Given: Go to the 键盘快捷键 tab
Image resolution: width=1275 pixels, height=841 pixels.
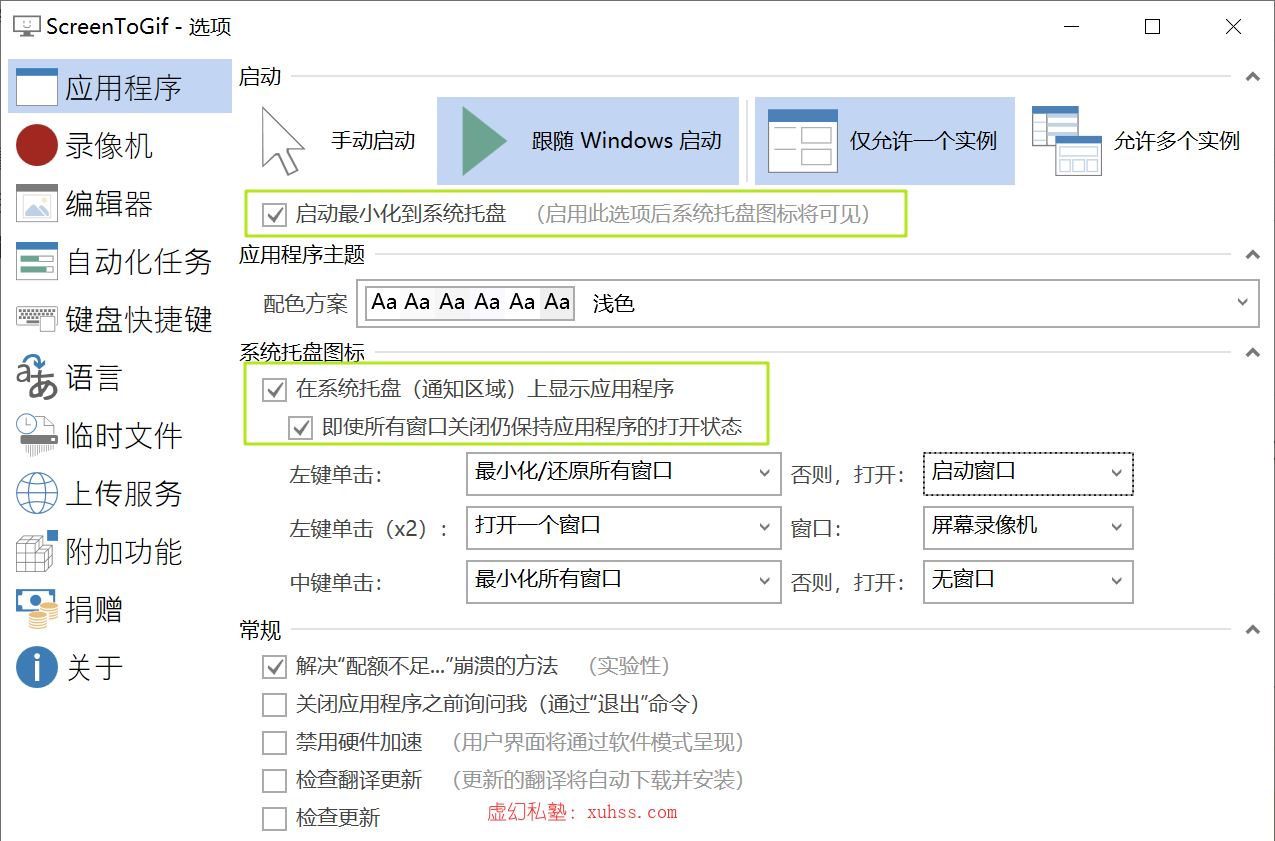Looking at the screenshot, I should (x=120, y=319).
